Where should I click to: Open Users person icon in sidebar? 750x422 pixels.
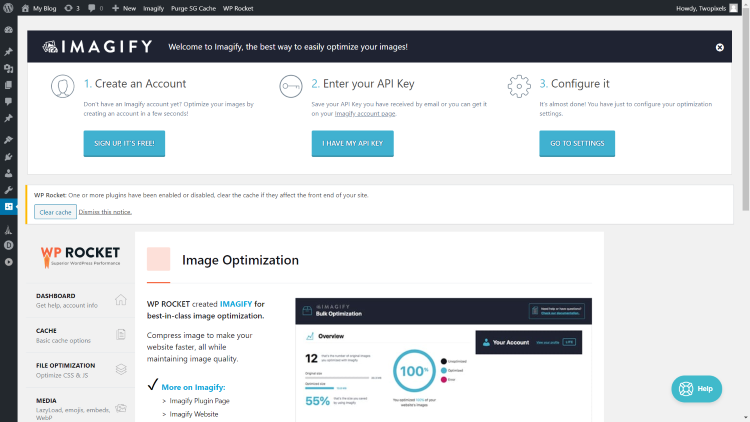coord(8,173)
